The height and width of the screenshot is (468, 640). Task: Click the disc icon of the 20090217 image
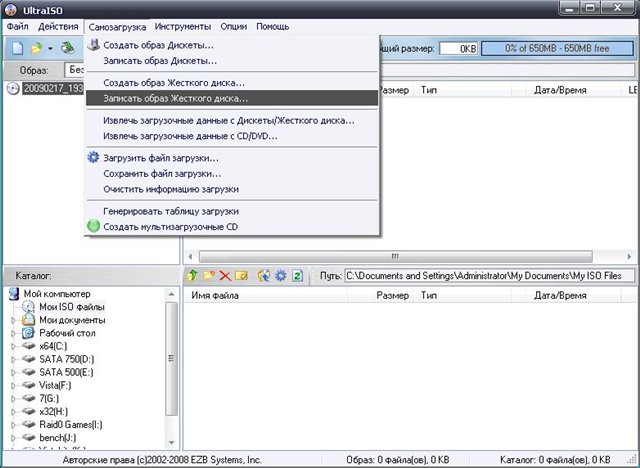pos(13,88)
